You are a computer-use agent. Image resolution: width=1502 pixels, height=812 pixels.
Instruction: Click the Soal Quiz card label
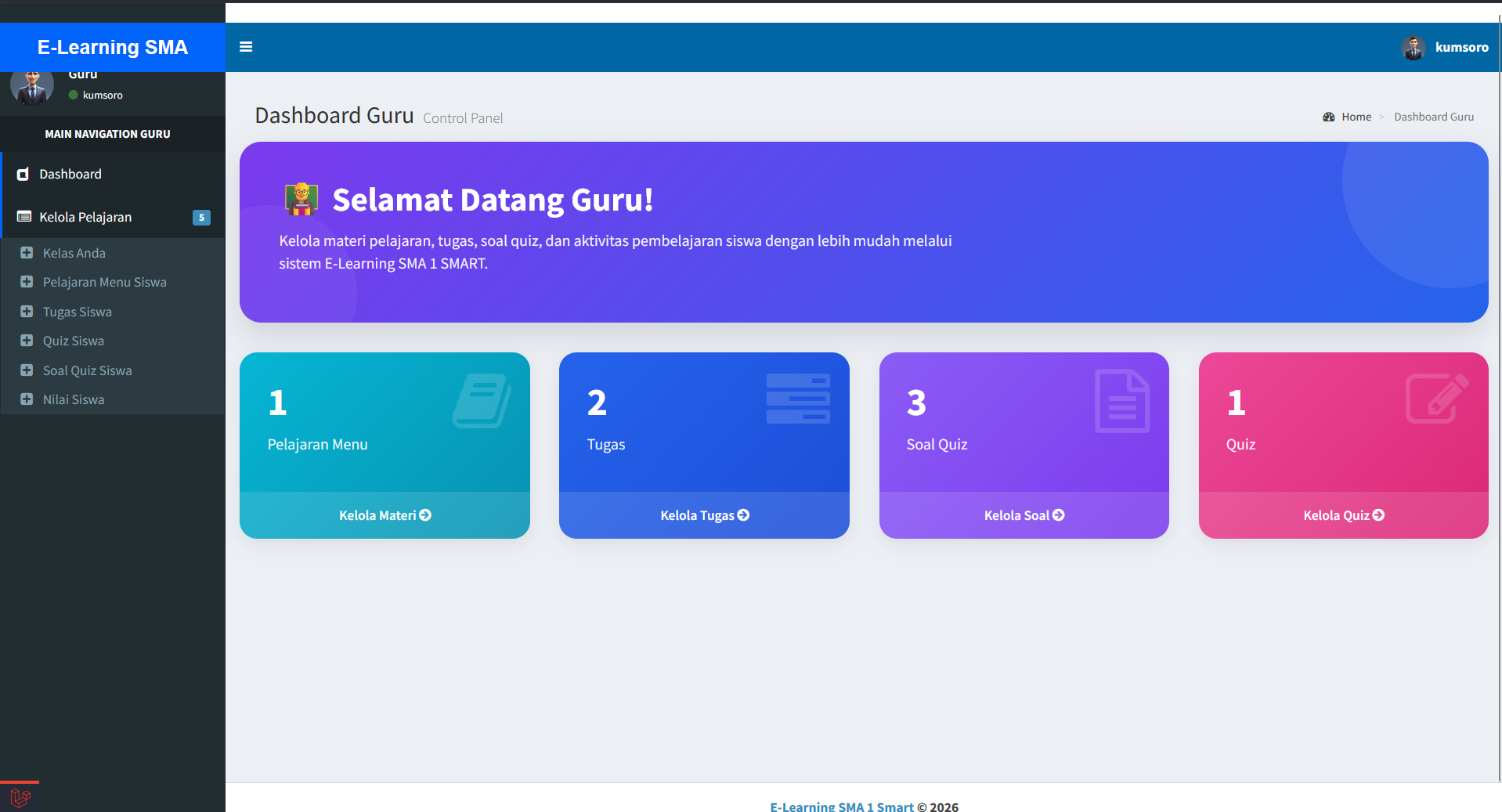click(x=937, y=444)
